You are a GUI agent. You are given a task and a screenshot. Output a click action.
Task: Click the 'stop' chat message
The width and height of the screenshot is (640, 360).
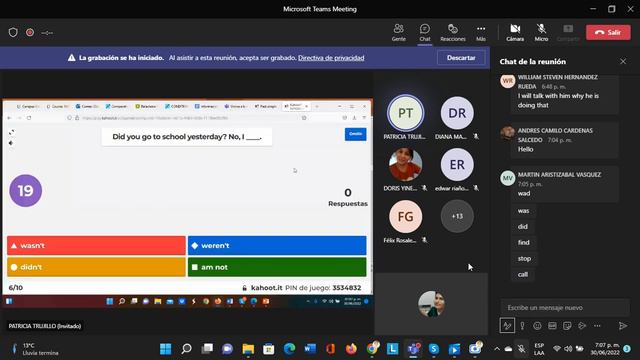(x=524, y=258)
